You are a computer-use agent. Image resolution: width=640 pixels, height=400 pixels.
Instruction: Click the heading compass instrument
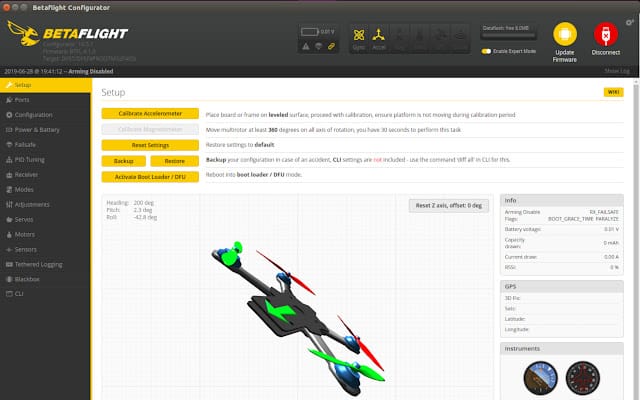[583, 378]
